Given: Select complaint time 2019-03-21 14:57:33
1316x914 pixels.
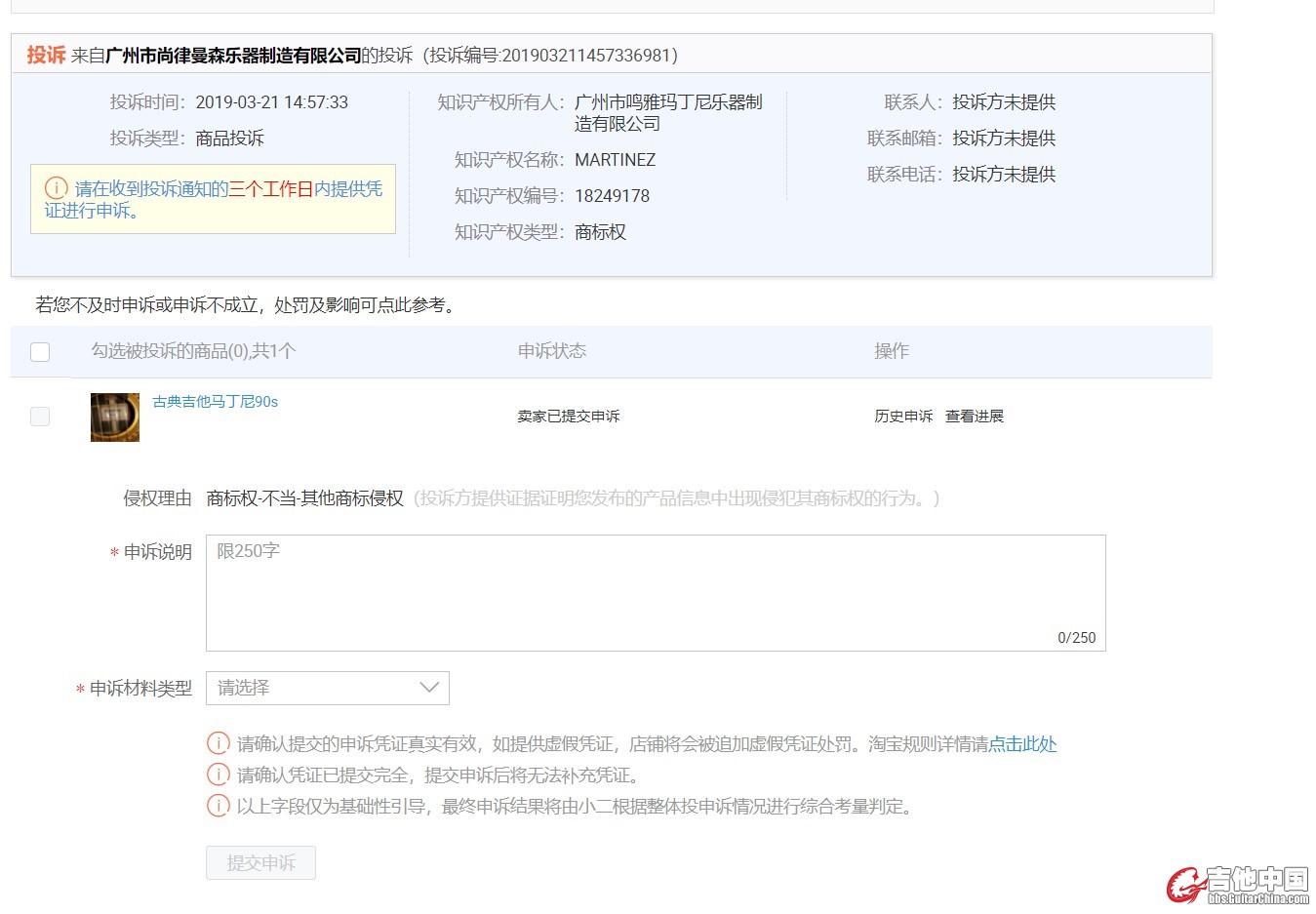Looking at the screenshot, I should (x=272, y=102).
